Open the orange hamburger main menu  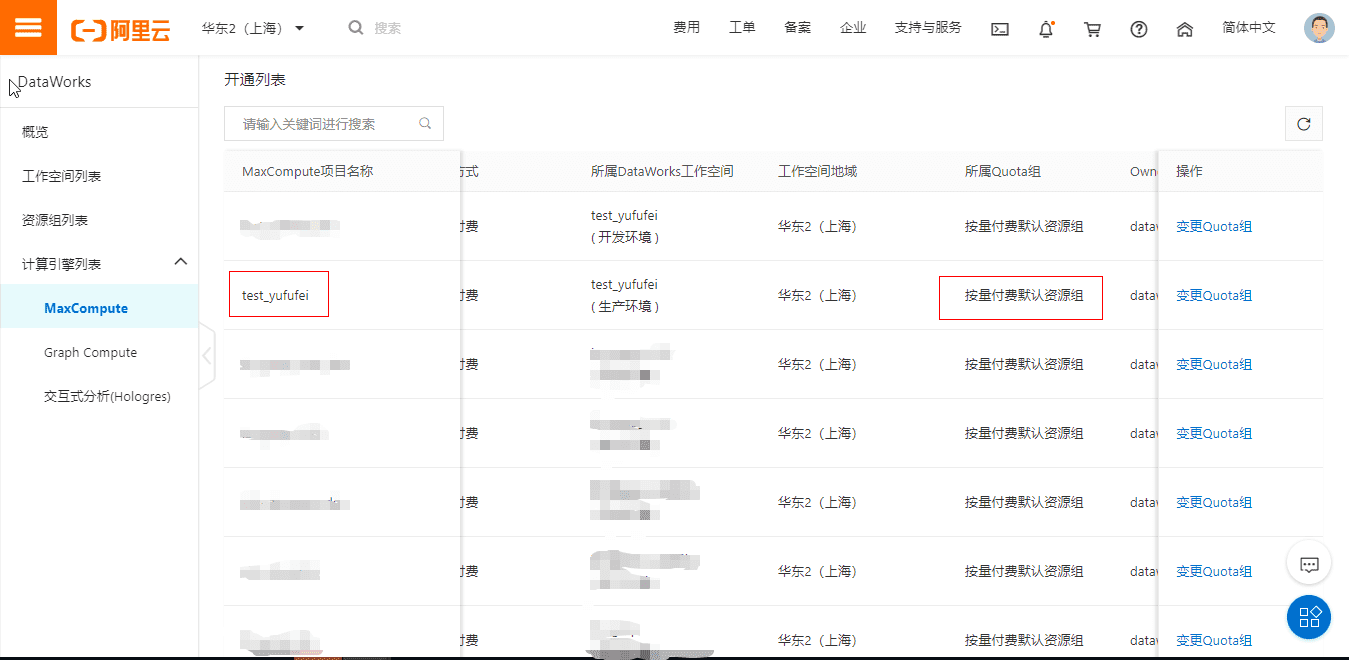pos(28,27)
